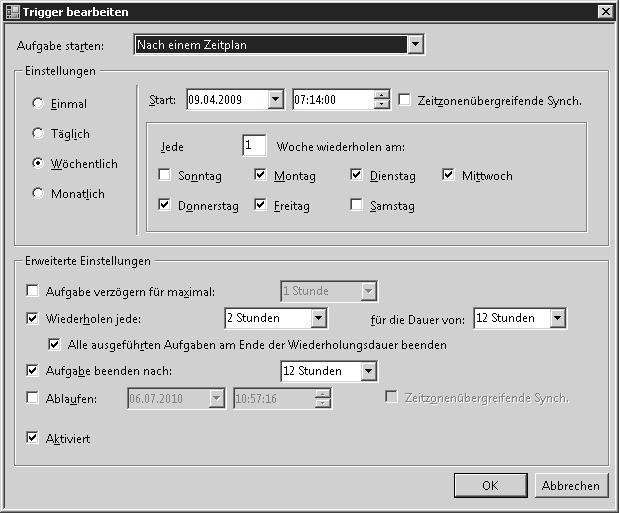
Task: Open the für die Dauer von dropdown
Action: 558,318
